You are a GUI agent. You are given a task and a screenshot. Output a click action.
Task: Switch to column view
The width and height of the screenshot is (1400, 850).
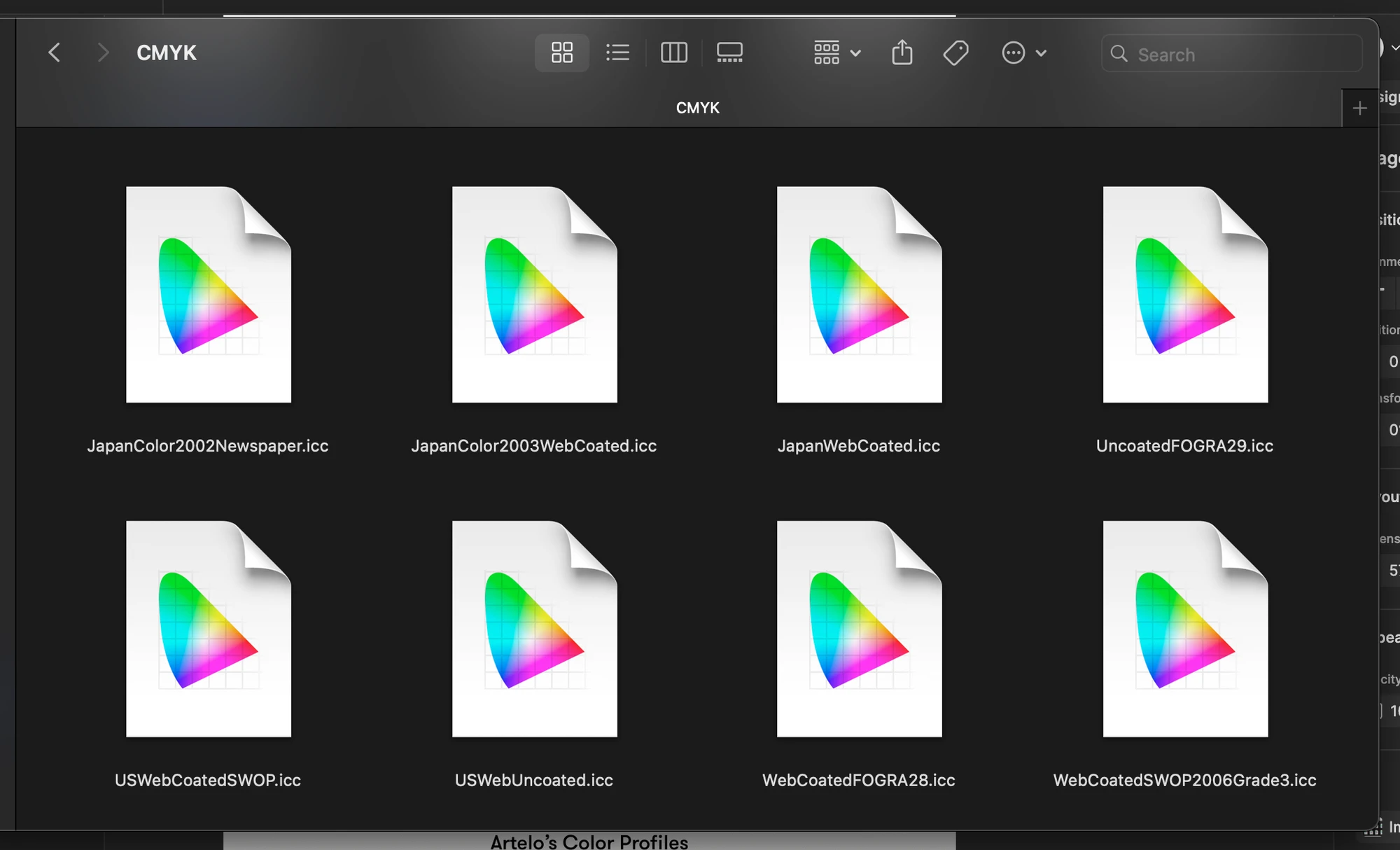coord(673,53)
